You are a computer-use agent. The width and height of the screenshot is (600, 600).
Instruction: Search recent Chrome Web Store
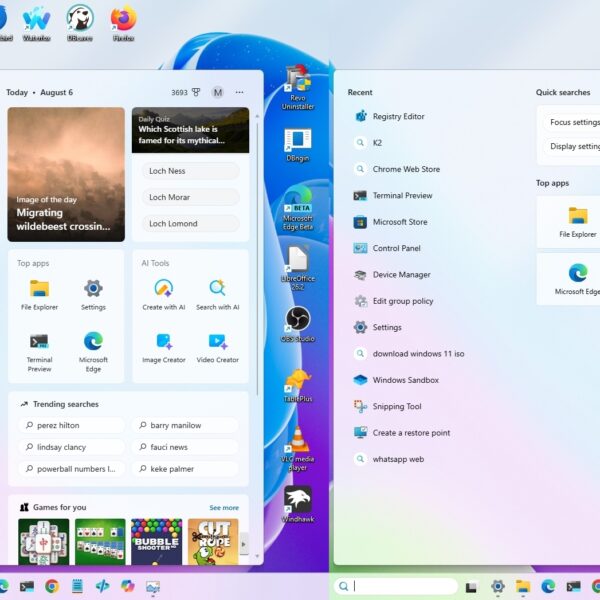397,169
